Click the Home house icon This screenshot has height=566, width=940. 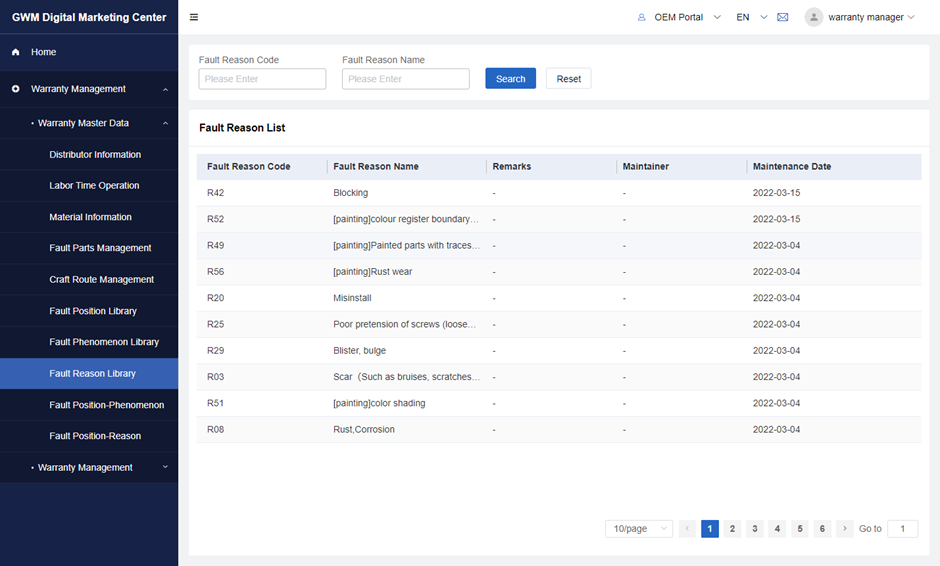pos(16,52)
